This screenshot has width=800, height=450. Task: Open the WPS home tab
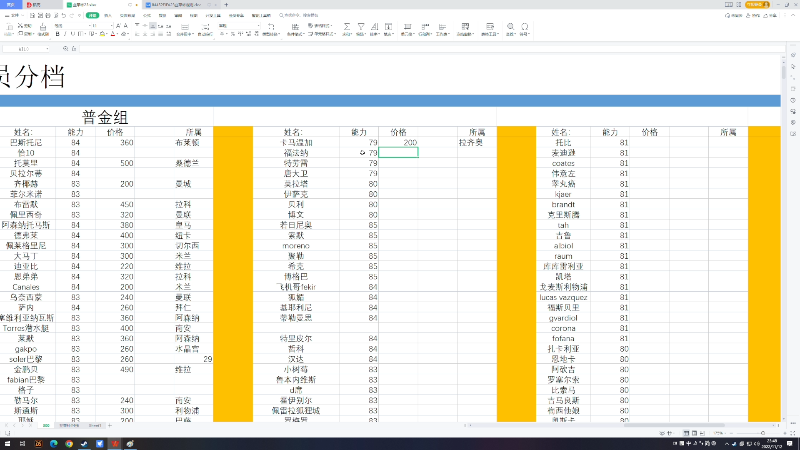tap(10, 5)
